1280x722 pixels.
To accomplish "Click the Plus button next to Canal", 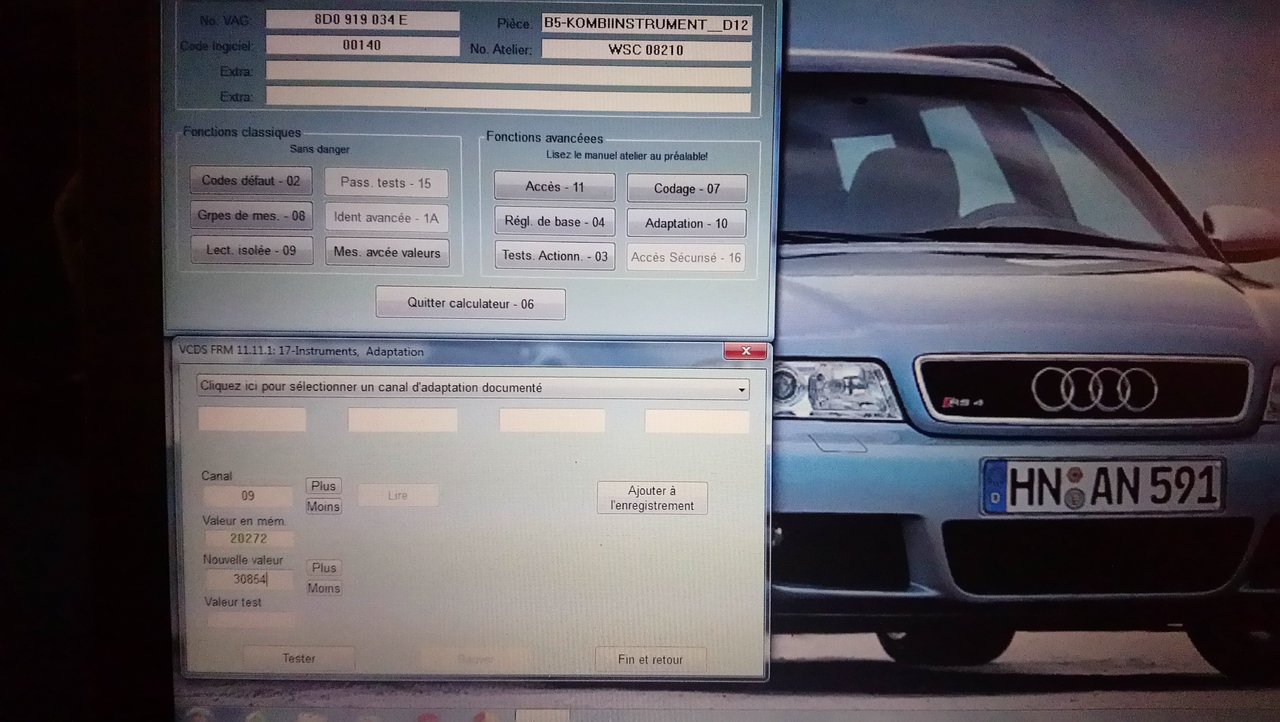I will point(323,486).
